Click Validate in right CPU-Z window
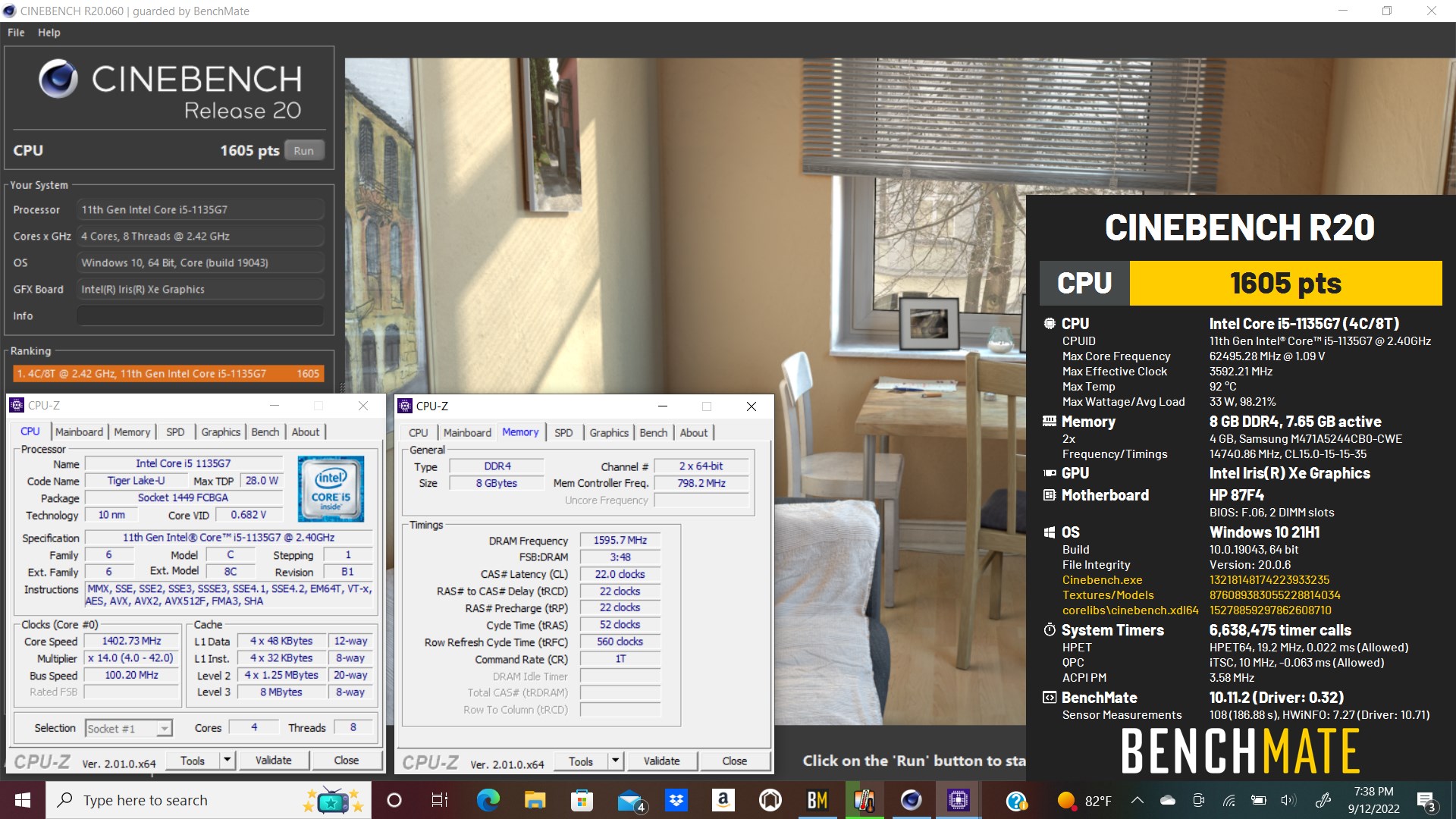This screenshot has width=1456, height=819. [661, 761]
